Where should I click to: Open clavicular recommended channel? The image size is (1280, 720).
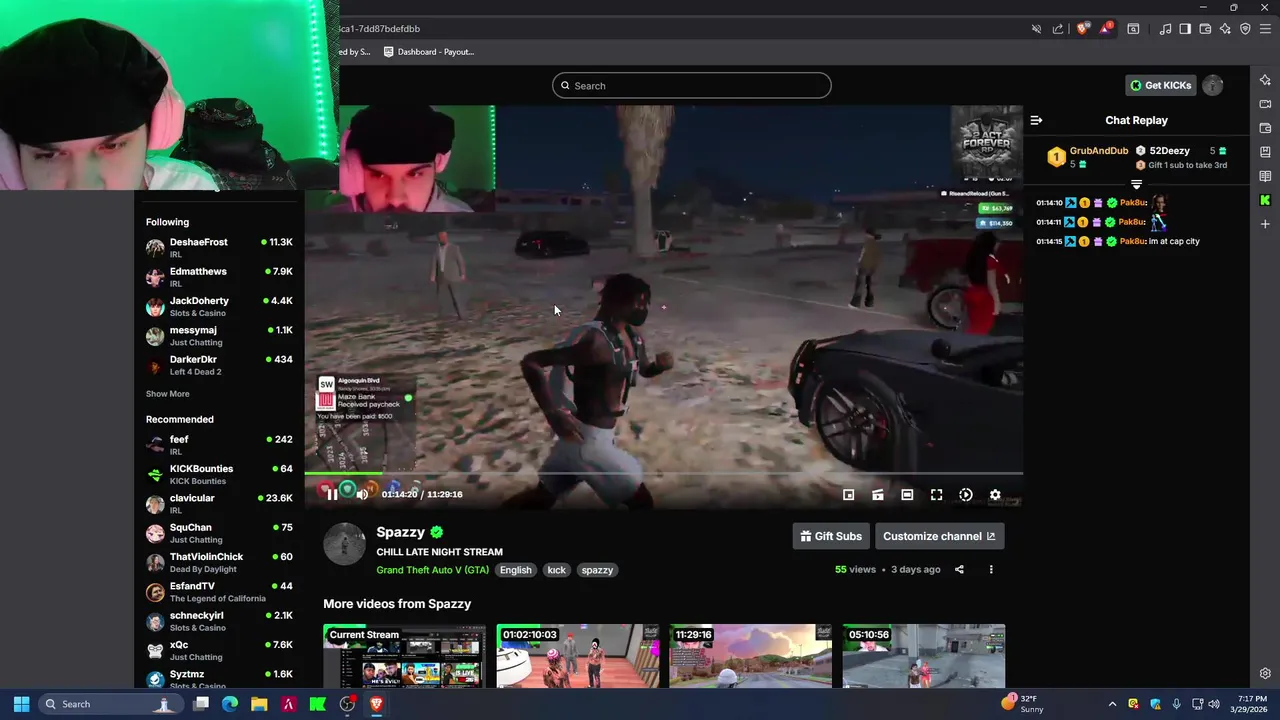click(x=219, y=503)
